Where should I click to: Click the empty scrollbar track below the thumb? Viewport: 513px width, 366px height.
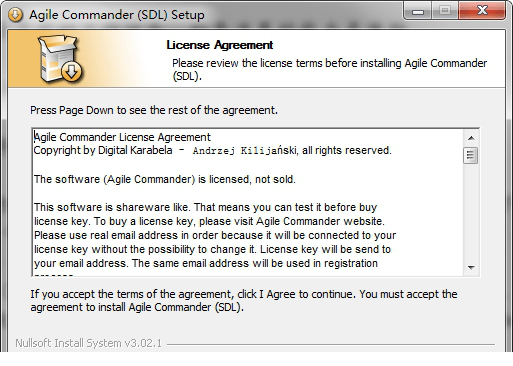tap(471, 212)
